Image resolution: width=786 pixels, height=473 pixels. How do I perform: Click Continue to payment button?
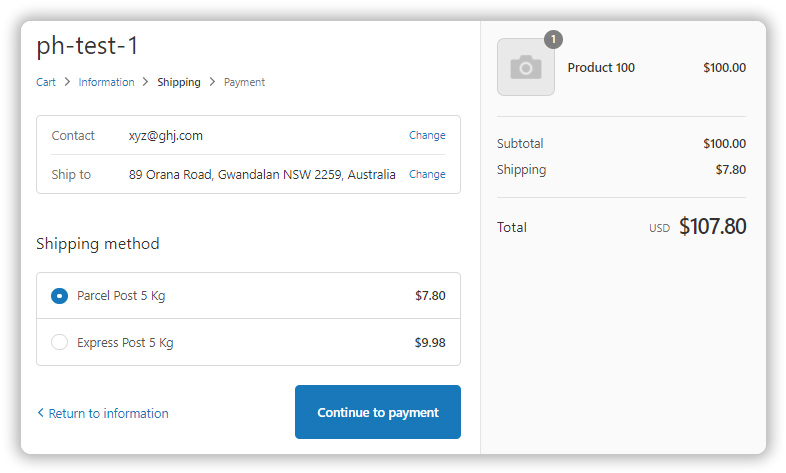click(x=377, y=412)
